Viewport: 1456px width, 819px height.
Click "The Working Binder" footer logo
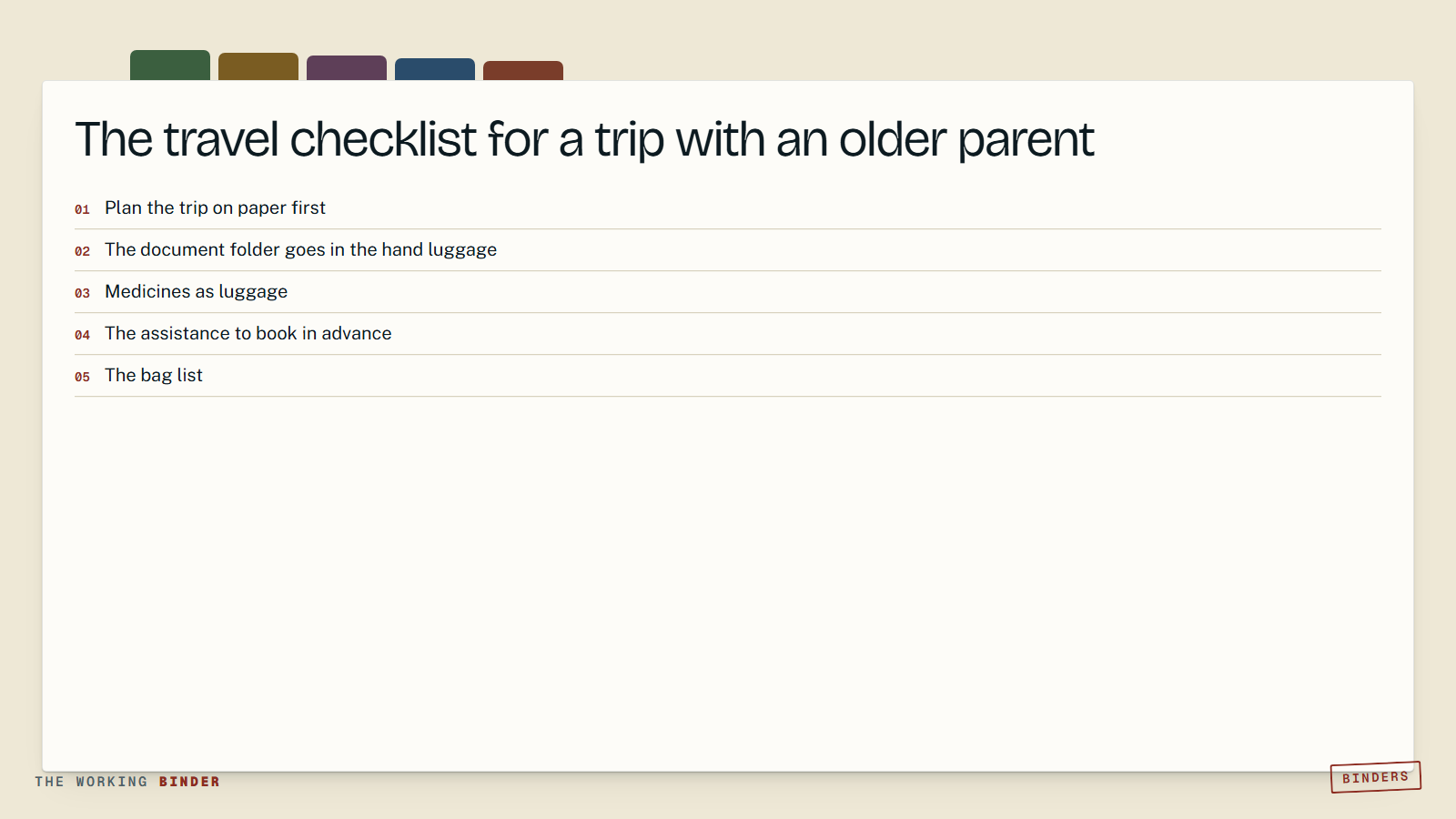(x=127, y=782)
